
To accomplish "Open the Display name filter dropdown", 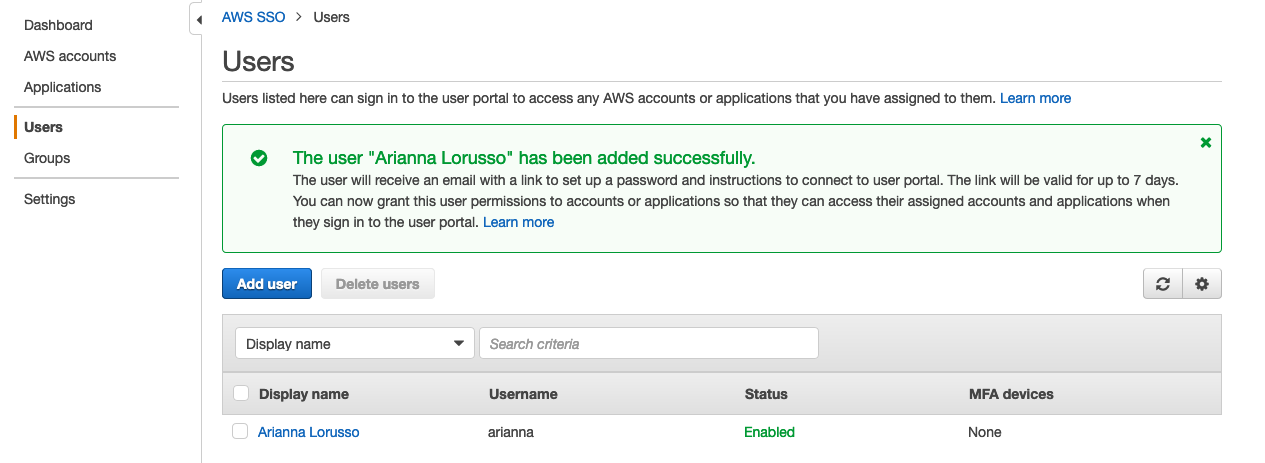I will tap(355, 344).
